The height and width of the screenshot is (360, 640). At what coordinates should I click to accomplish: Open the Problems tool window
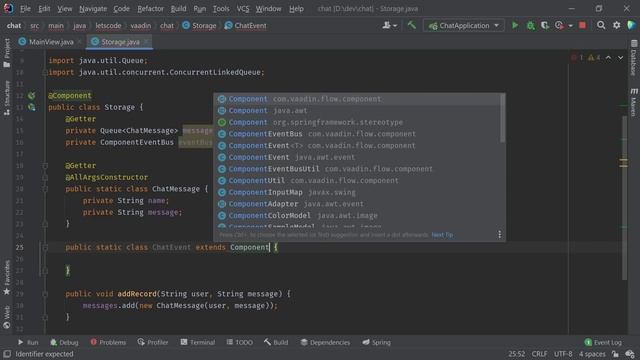(108, 342)
